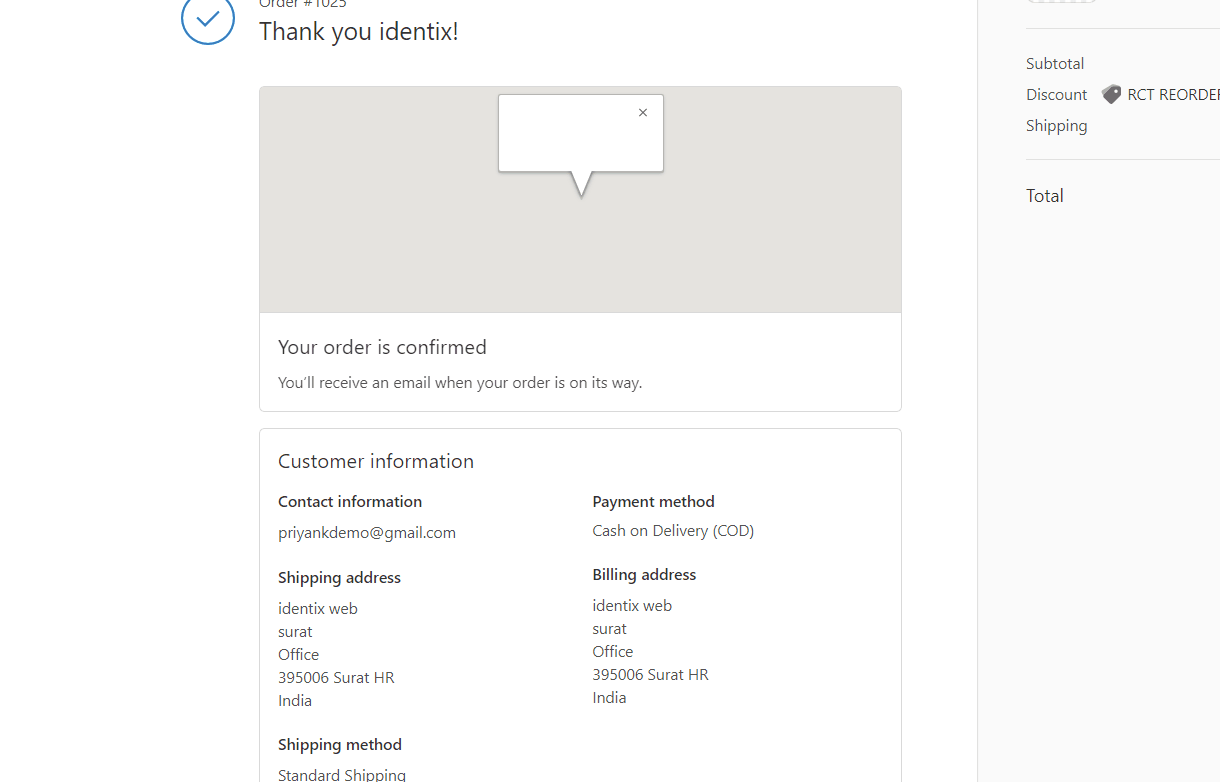This screenshot has height=782, width=1220.
Task: Click the gray map area
Action: (x=580, y=250)
